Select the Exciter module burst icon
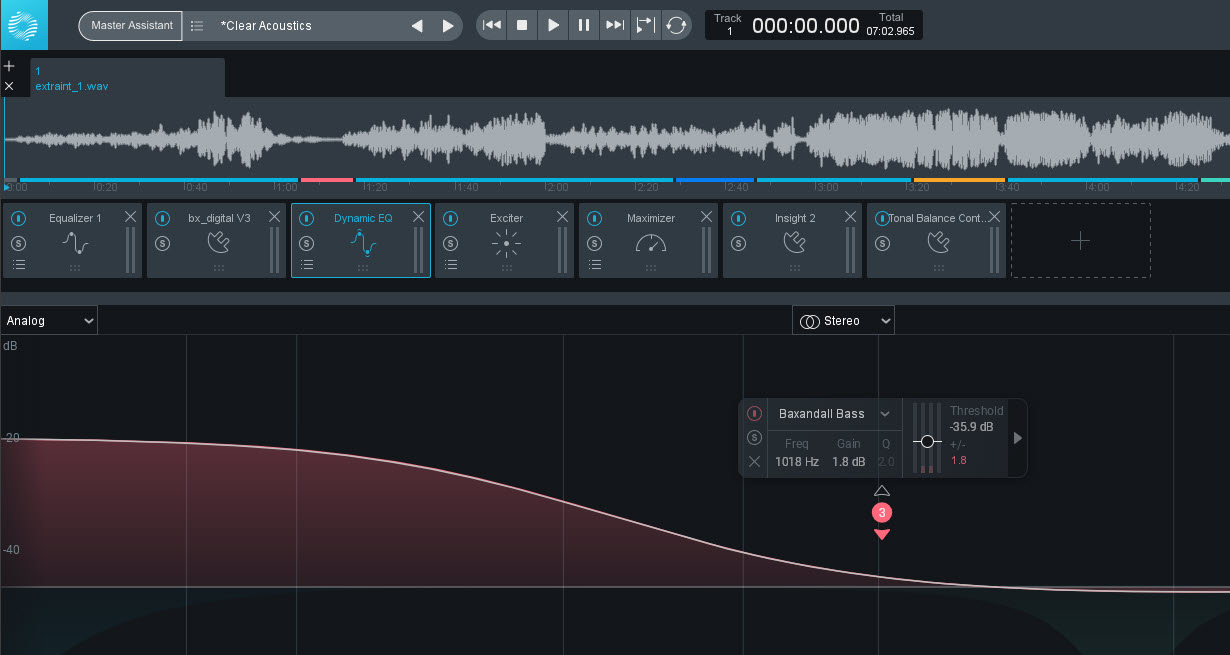Image resolution: width=1230 pixels, height=655 pixels. [507, 243]
